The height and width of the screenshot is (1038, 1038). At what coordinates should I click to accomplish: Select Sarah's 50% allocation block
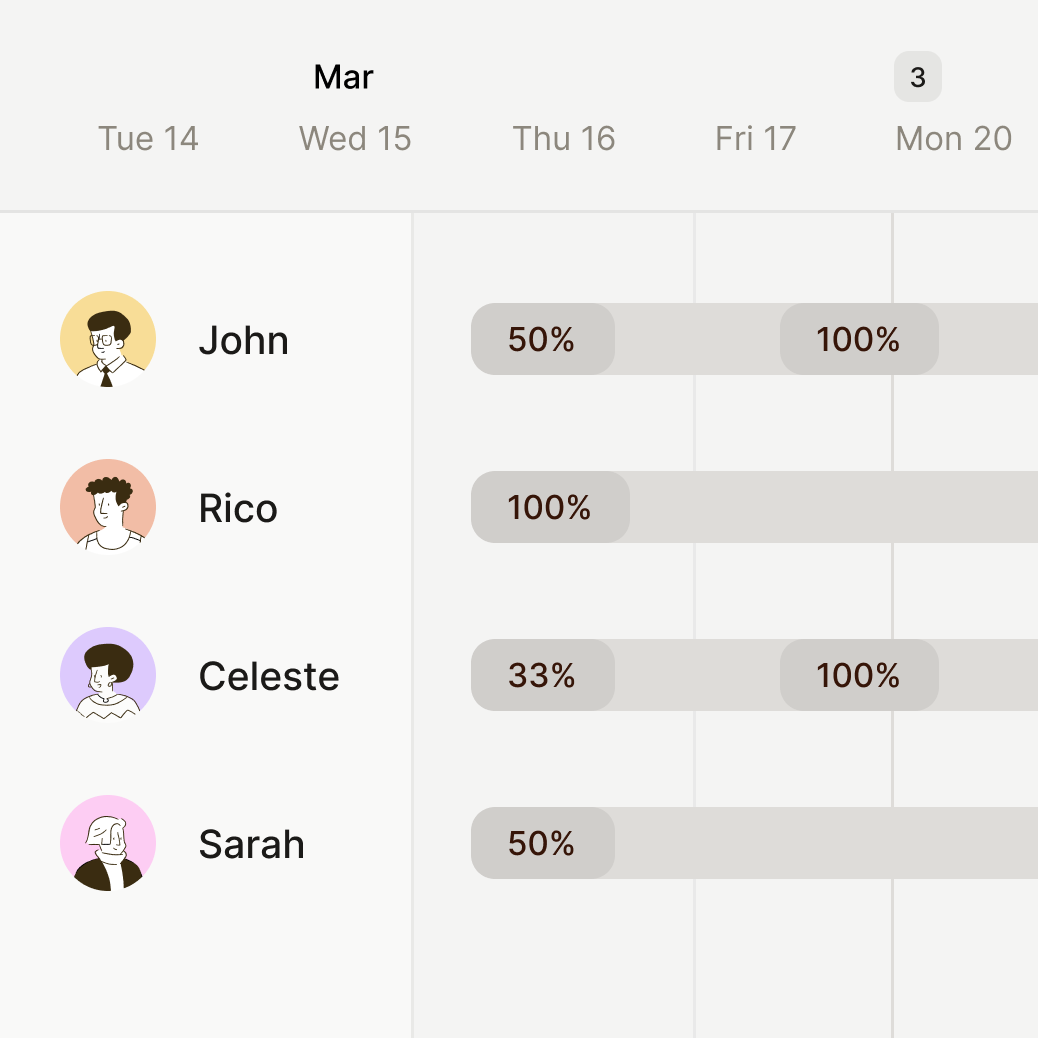click(542, 843)
